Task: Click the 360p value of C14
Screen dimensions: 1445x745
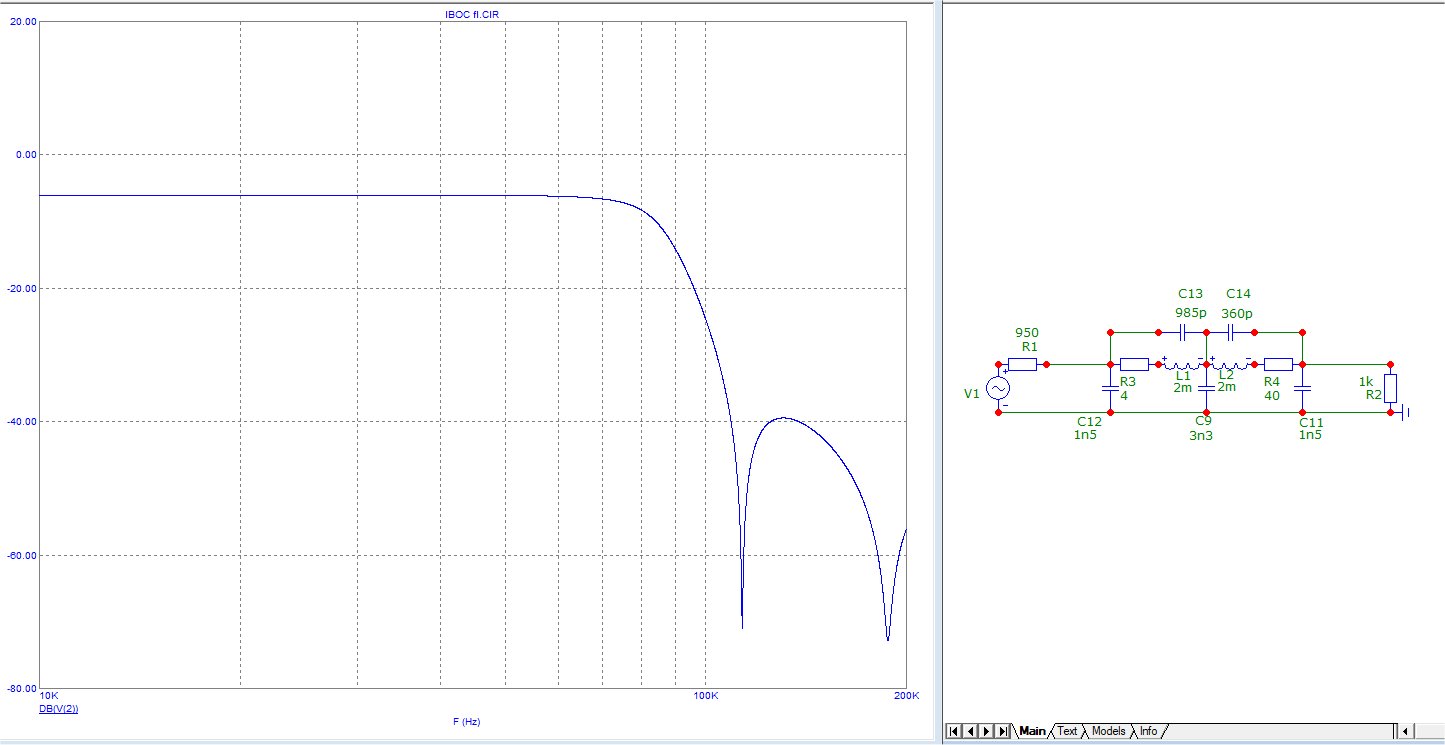Action: [1236, 313]
